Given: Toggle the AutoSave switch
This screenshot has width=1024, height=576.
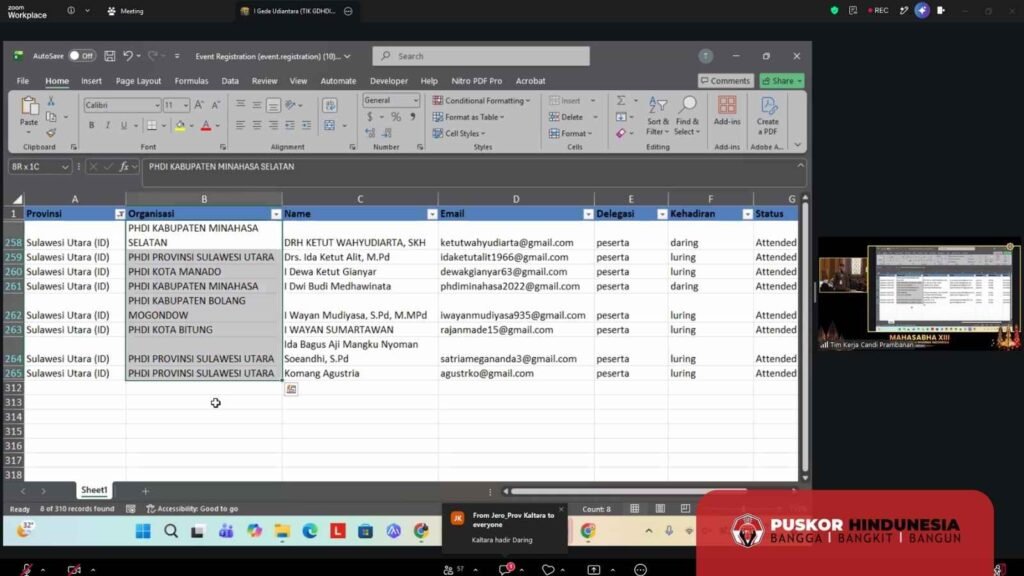Looking at the screenshot, I should click(82, 56).
